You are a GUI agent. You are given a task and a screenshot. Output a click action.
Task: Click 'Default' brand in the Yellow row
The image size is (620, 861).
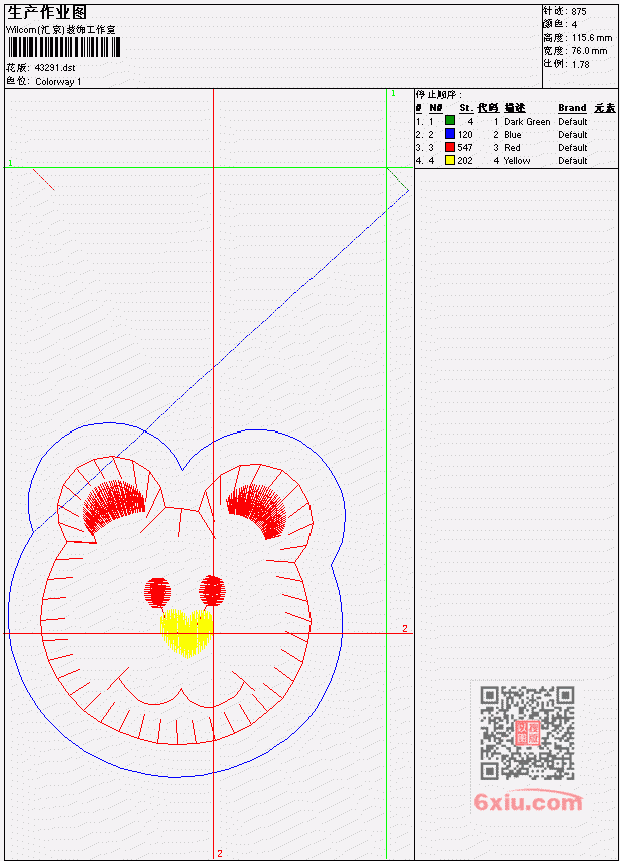pyautogui.click(x=573, y=161)
